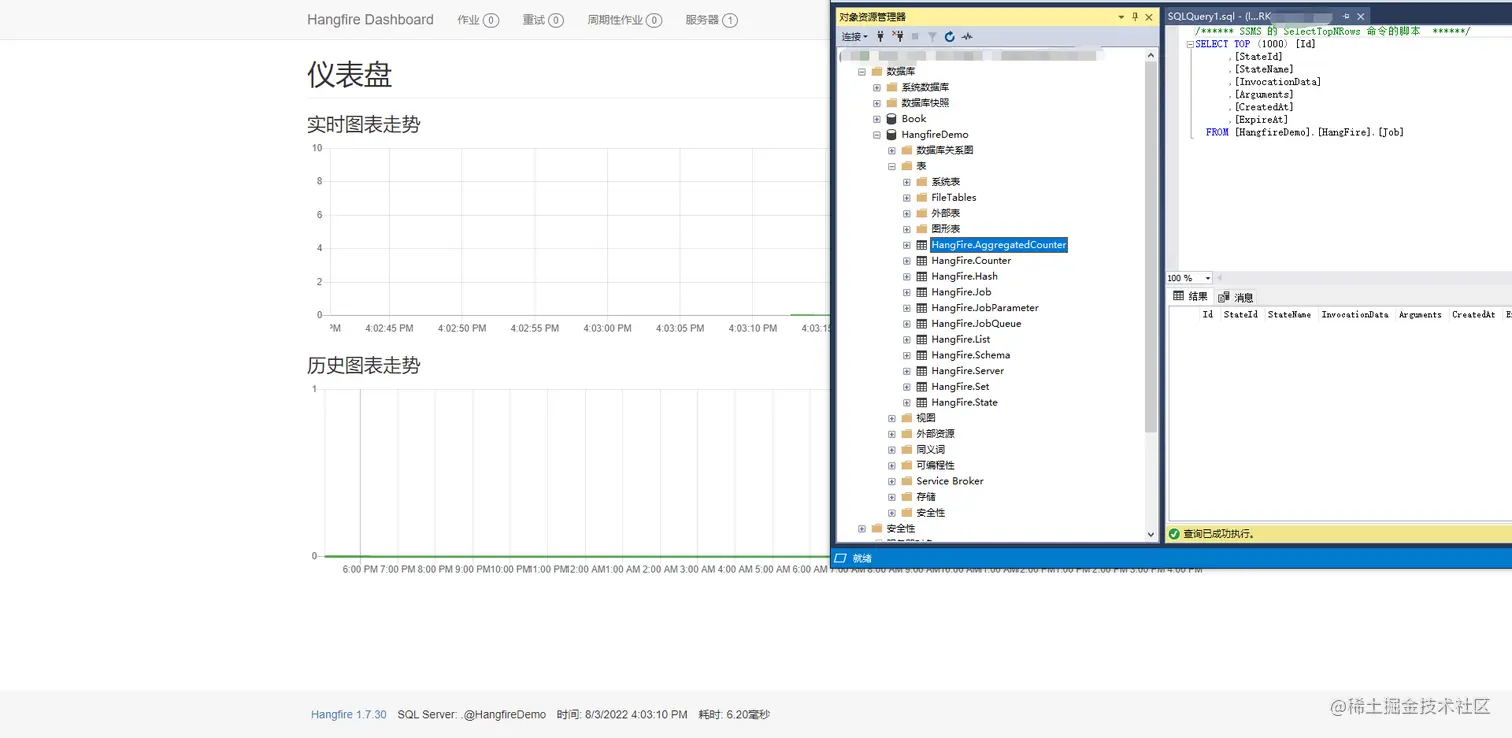Select the HangFire.AggregatedCounter table
This screenshot has height=738, width=1512.
click(x=998, y=245)
